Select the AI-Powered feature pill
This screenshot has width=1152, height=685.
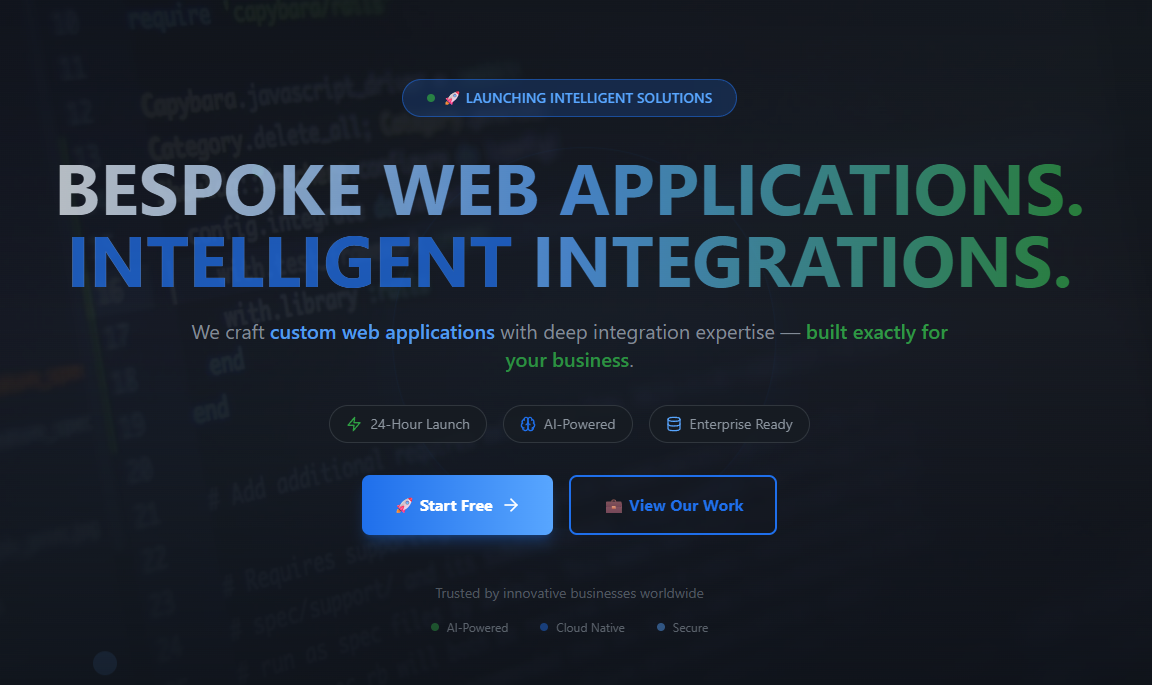(x=568, y=424)
